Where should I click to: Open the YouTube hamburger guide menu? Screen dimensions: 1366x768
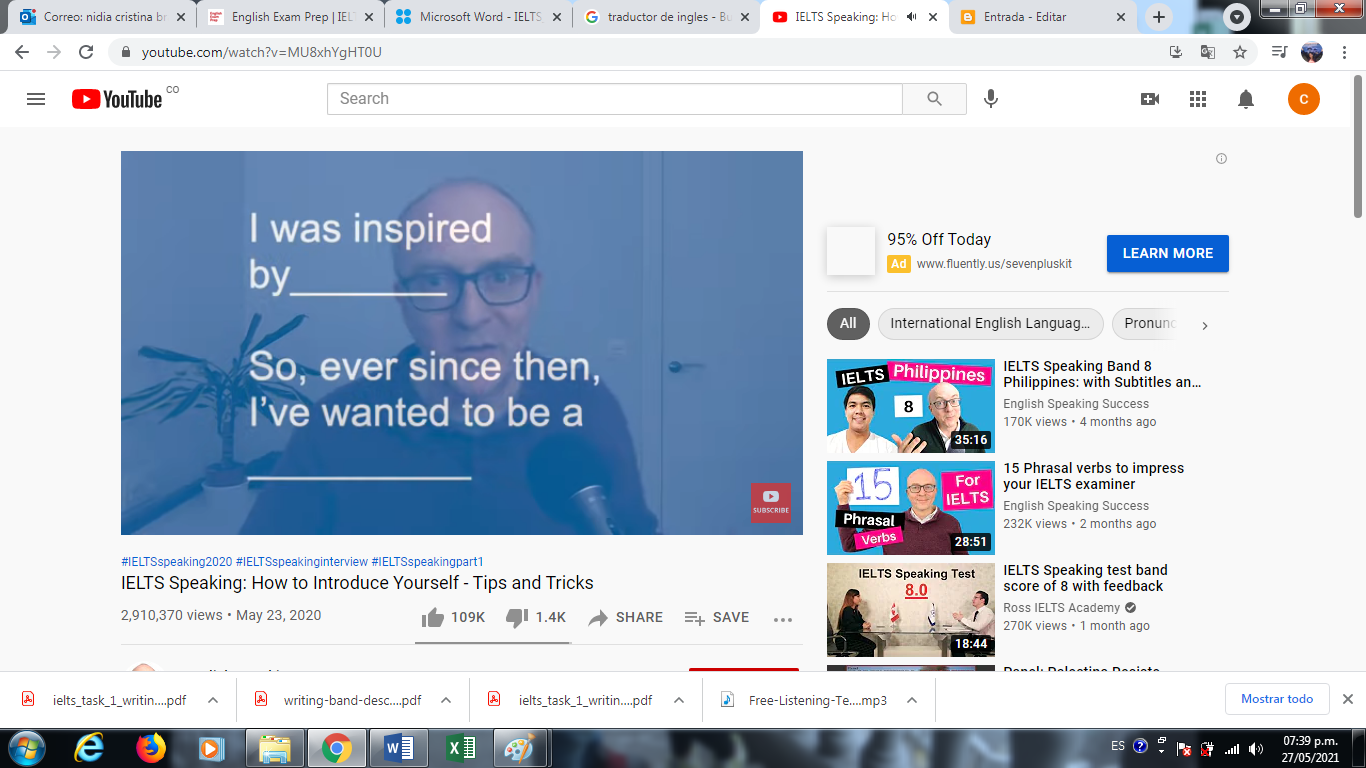36,99
